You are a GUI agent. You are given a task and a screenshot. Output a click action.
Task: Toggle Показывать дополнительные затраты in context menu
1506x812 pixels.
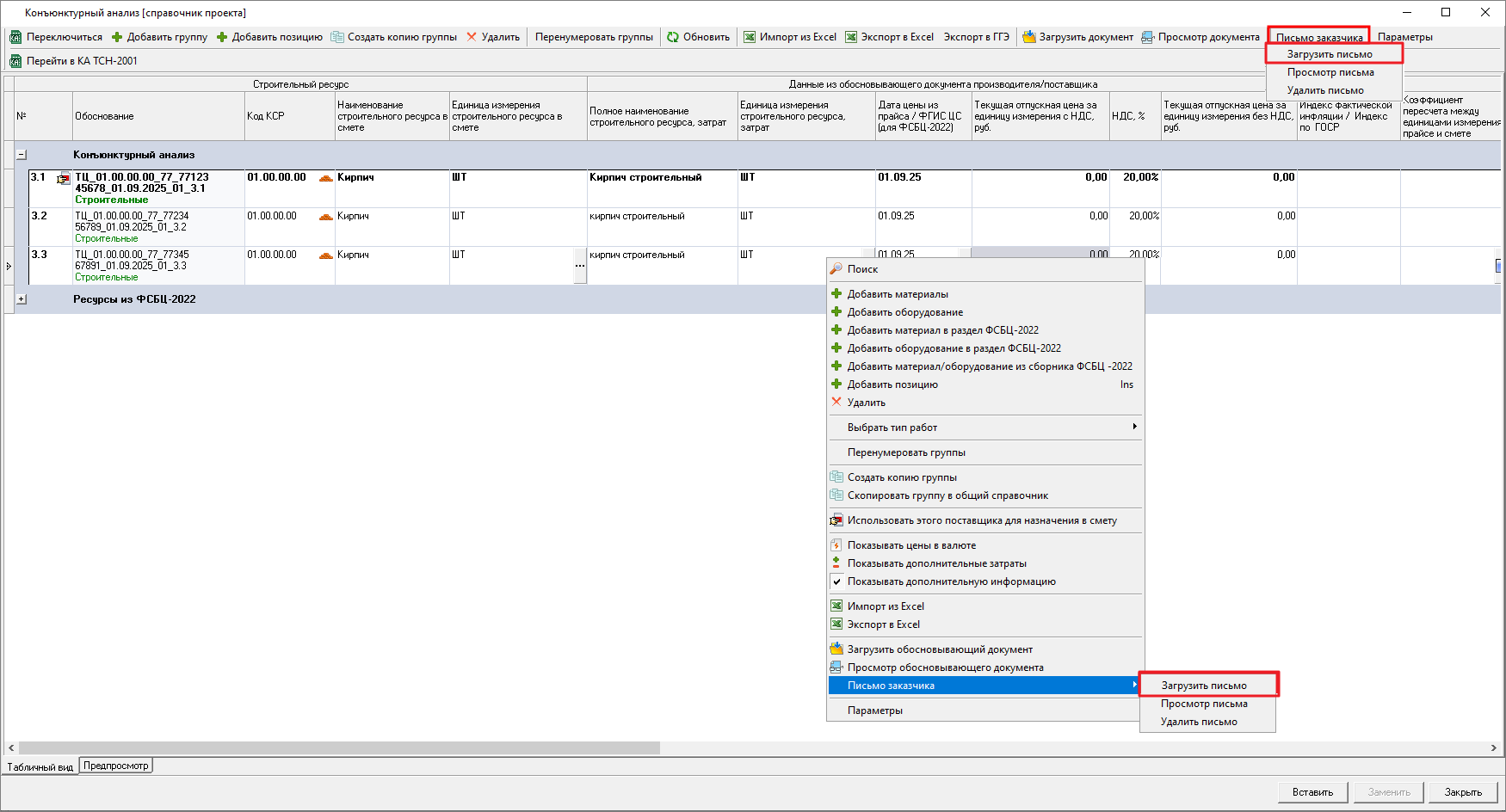coord(936,563)
